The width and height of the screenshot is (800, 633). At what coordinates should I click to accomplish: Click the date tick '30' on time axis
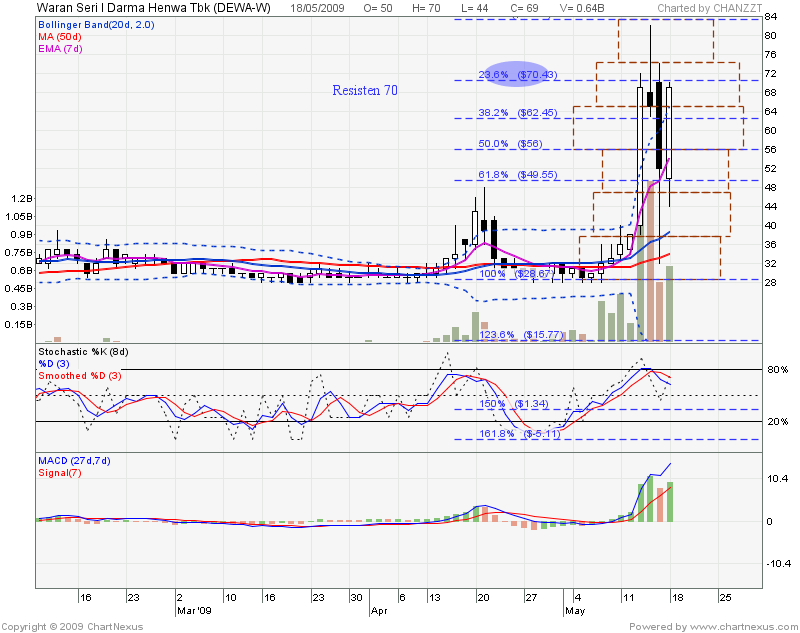(356, 597)
